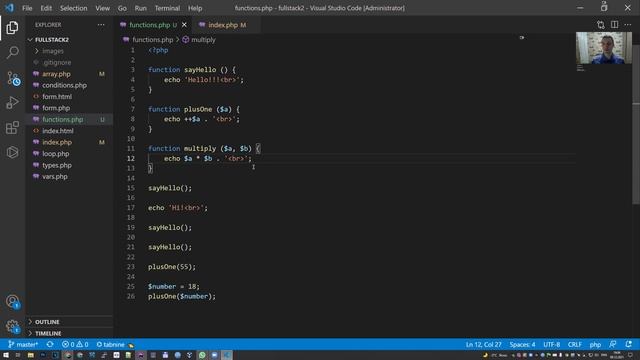Close the functions.php tab
640x360 pixels.
pos(184,25)
